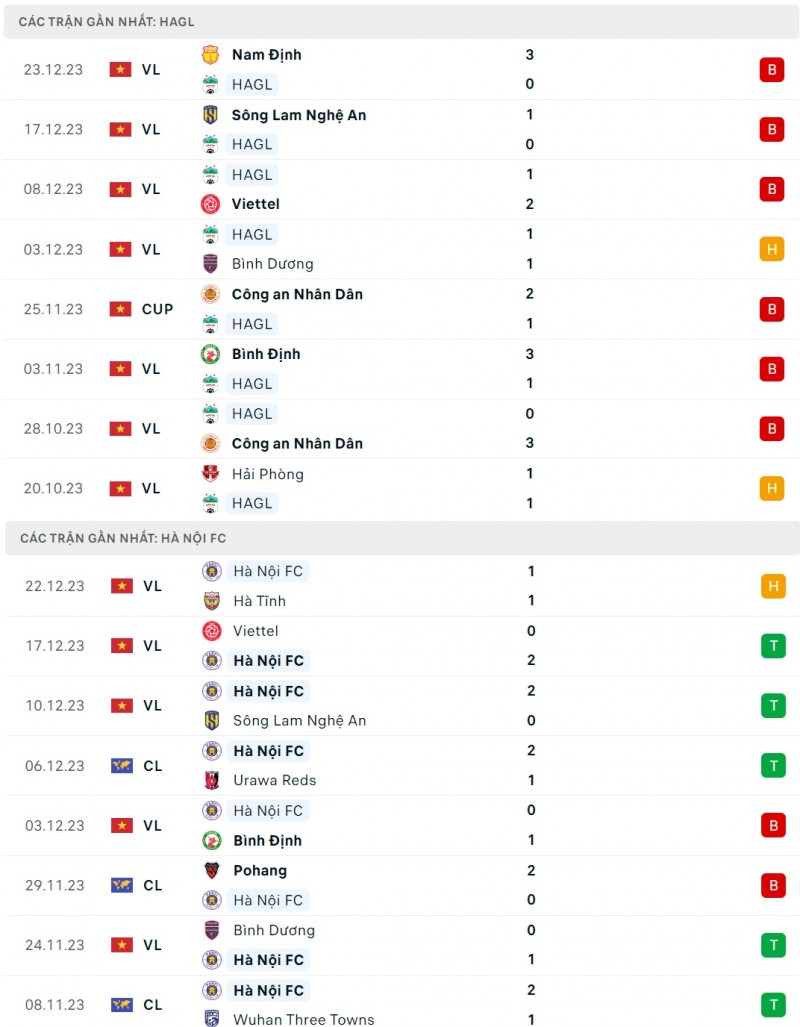
Task: Click the Hà Tĩnh team logo
Action: click(x=211, y=601)
